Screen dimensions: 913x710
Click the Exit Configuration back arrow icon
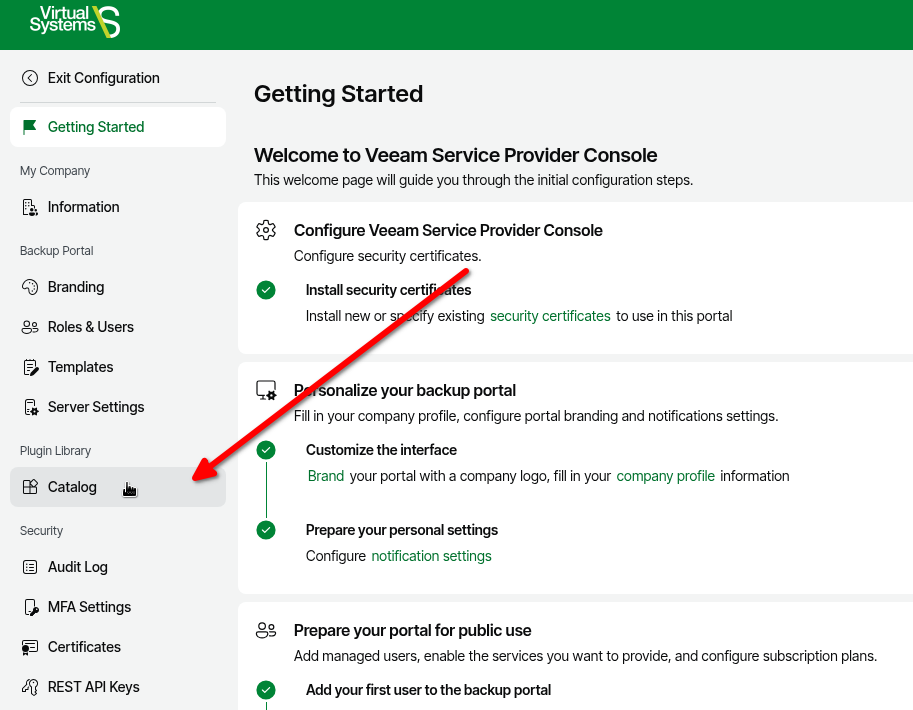pyautogui.click(x=30, y=78)
